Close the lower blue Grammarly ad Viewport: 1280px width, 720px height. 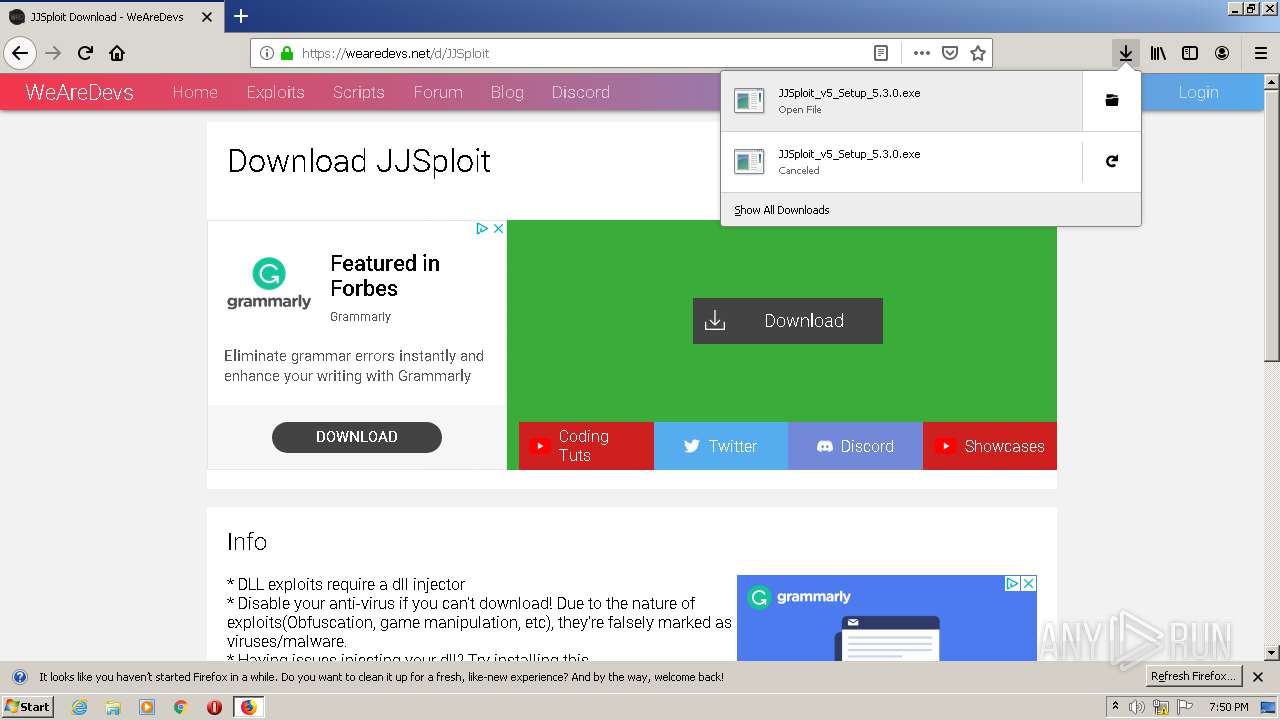click(x=1028, y=583)
